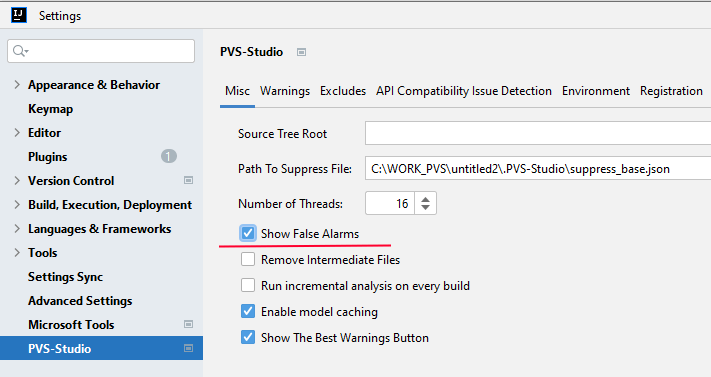Expand the Appearance & Behavior section

coord(17,85)
